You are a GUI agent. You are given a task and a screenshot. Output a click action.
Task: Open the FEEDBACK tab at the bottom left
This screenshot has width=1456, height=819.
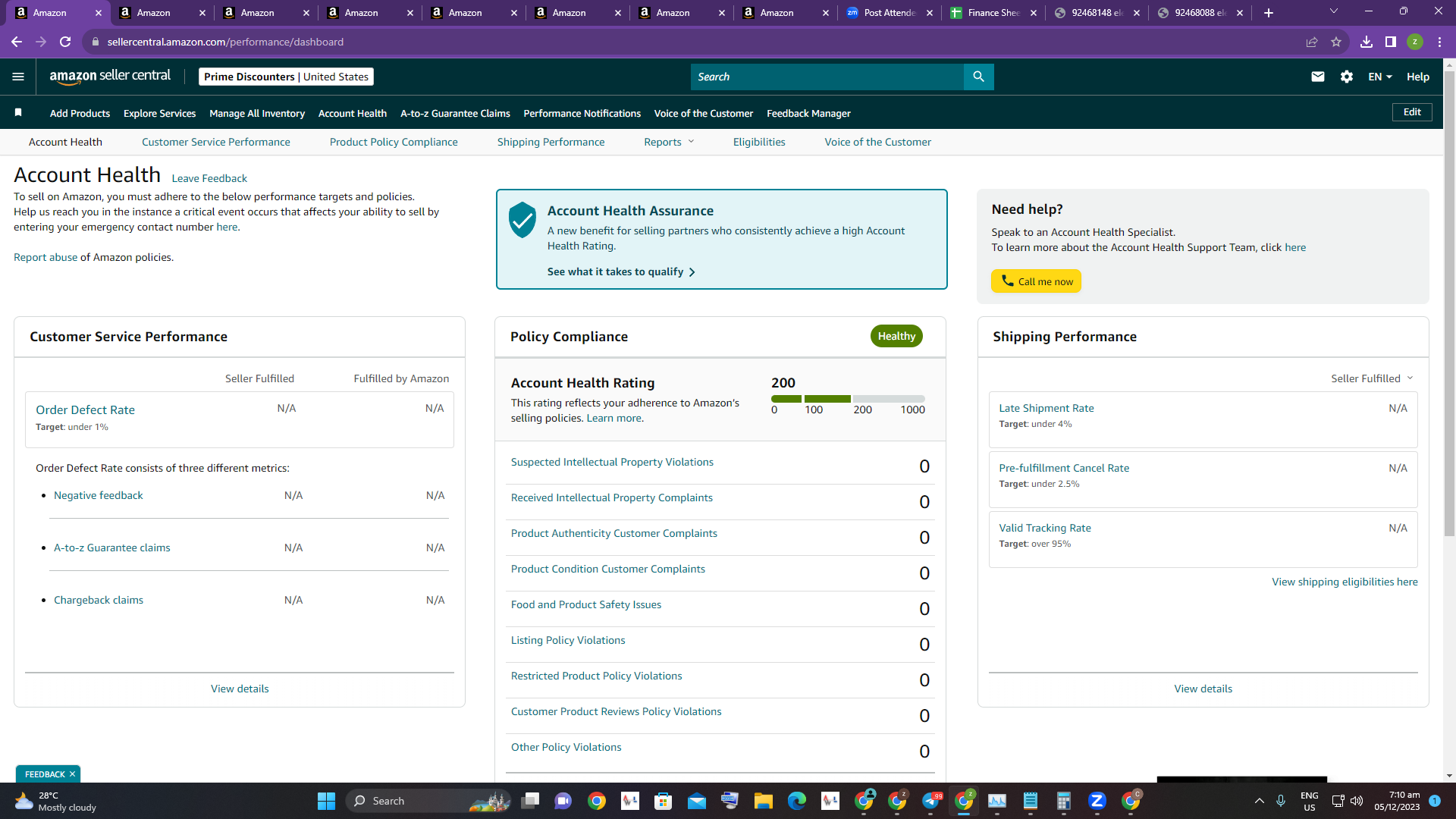pyautogui.click(x=45, y=774)
